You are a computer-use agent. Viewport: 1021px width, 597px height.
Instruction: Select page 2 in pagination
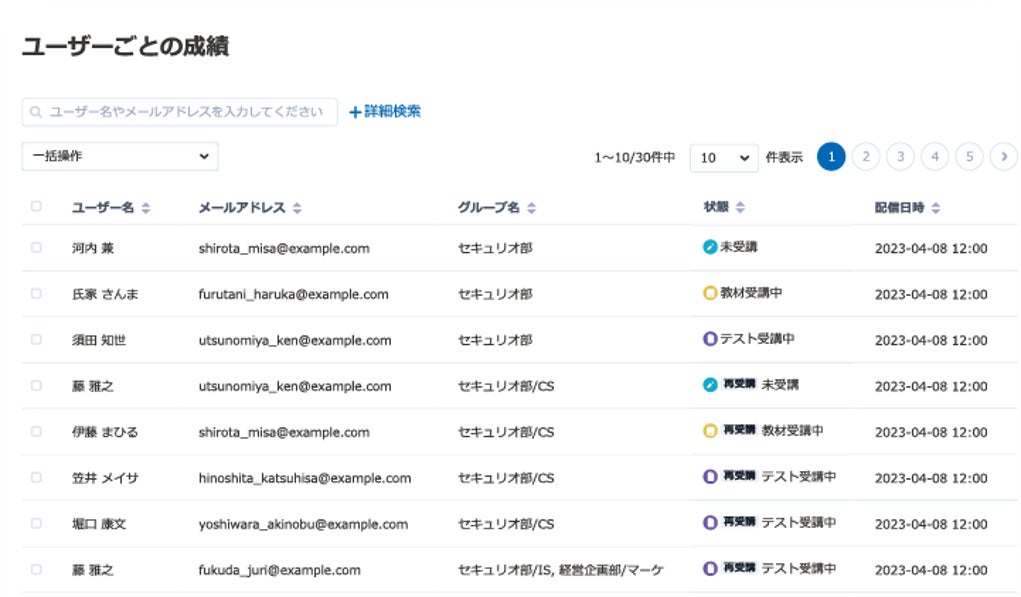[866, 157]
